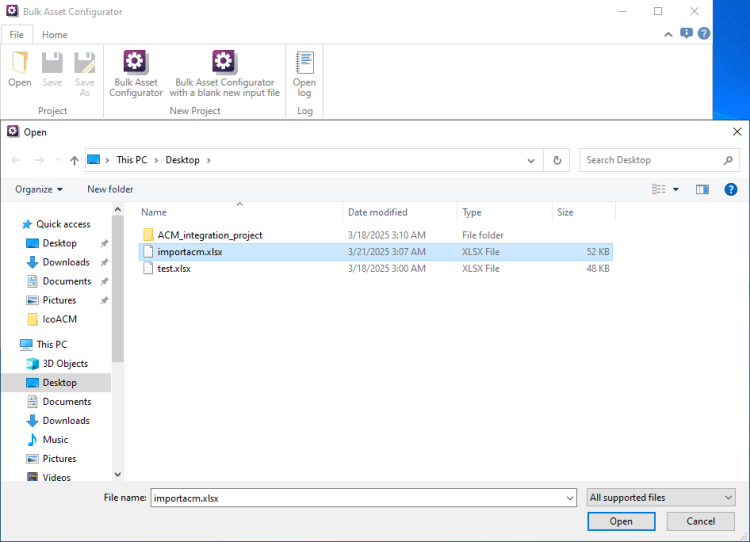Open the view options dropdown arrow
The height and width of the screenshot is (542, 750).
point(676,189)
